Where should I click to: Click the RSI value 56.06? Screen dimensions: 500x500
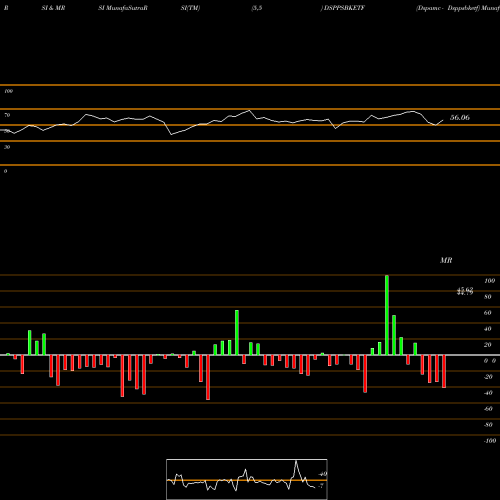point(460,117)
